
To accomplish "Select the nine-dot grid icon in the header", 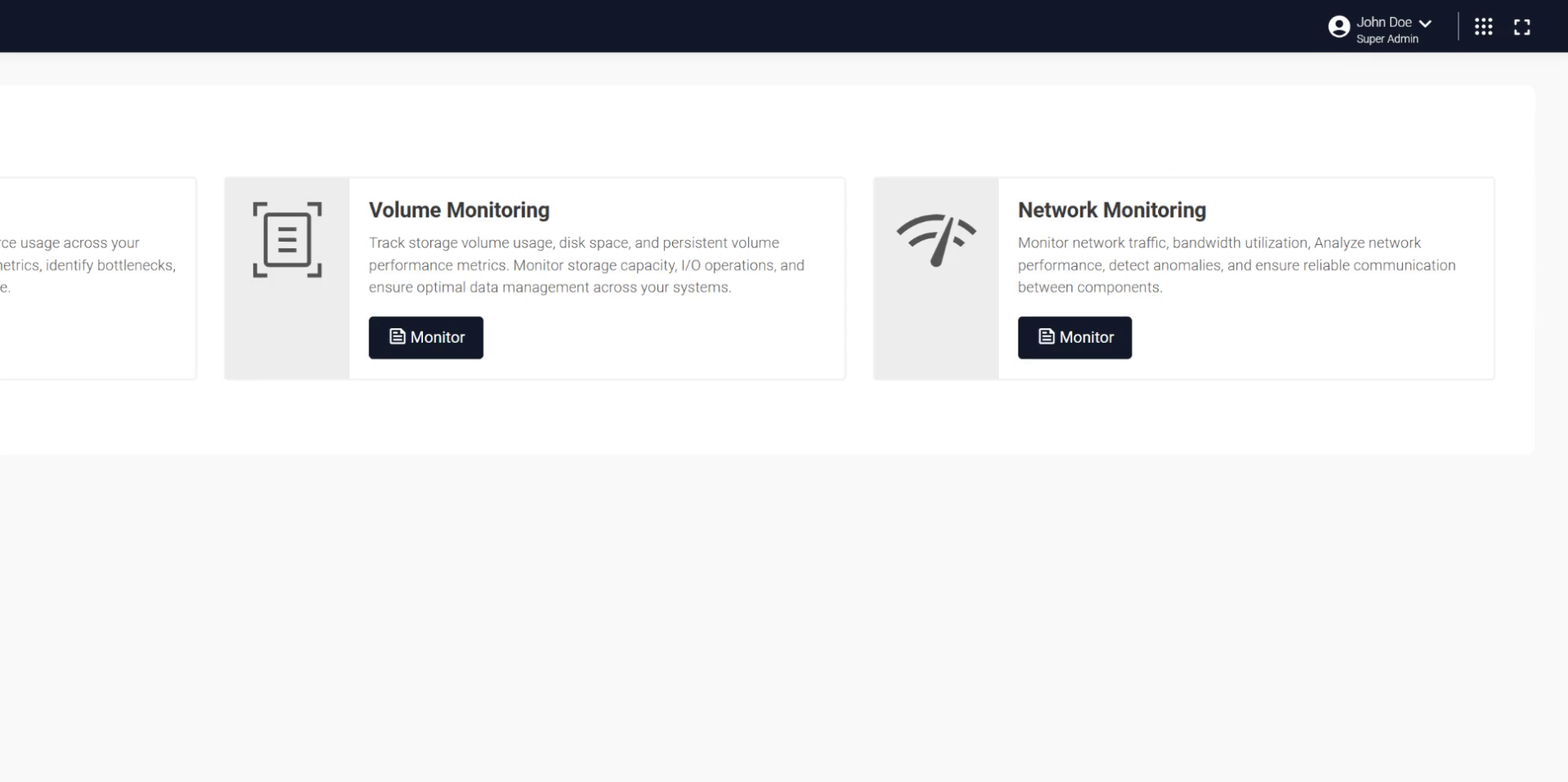I will click(1484, 26).
